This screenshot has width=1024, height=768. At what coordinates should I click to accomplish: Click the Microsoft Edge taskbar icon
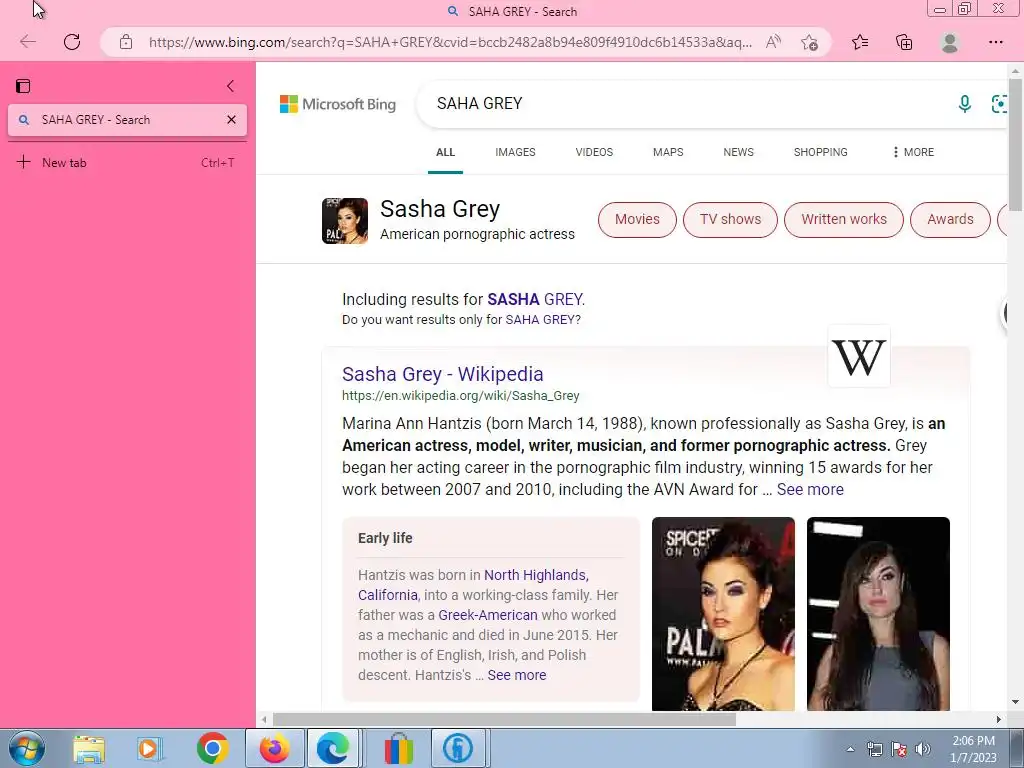click(x=333, y=749)
